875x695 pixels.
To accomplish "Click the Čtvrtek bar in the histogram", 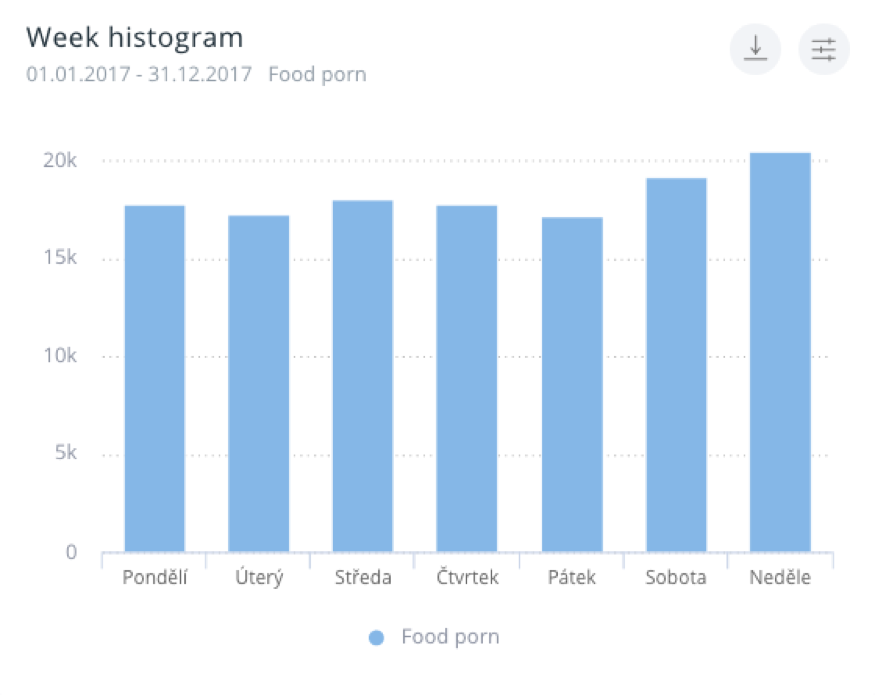I will [467, 378].
